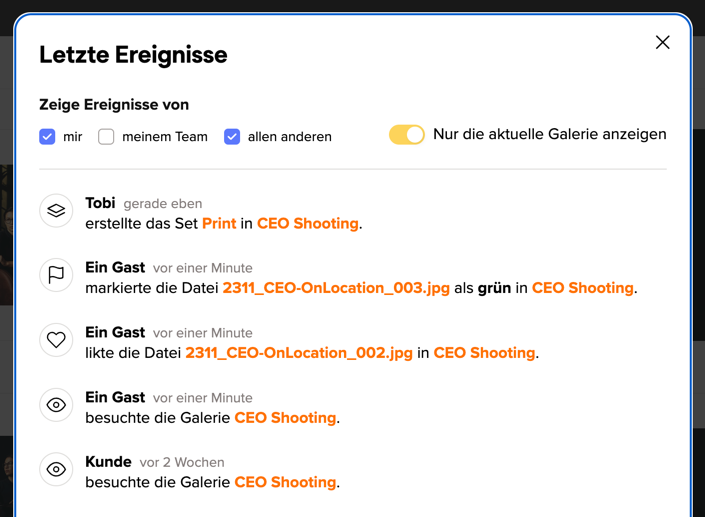Open CEO Shooting link in the green-marked event
The image size is (705, 517).
pyautogui.click(x=583, y=288)
